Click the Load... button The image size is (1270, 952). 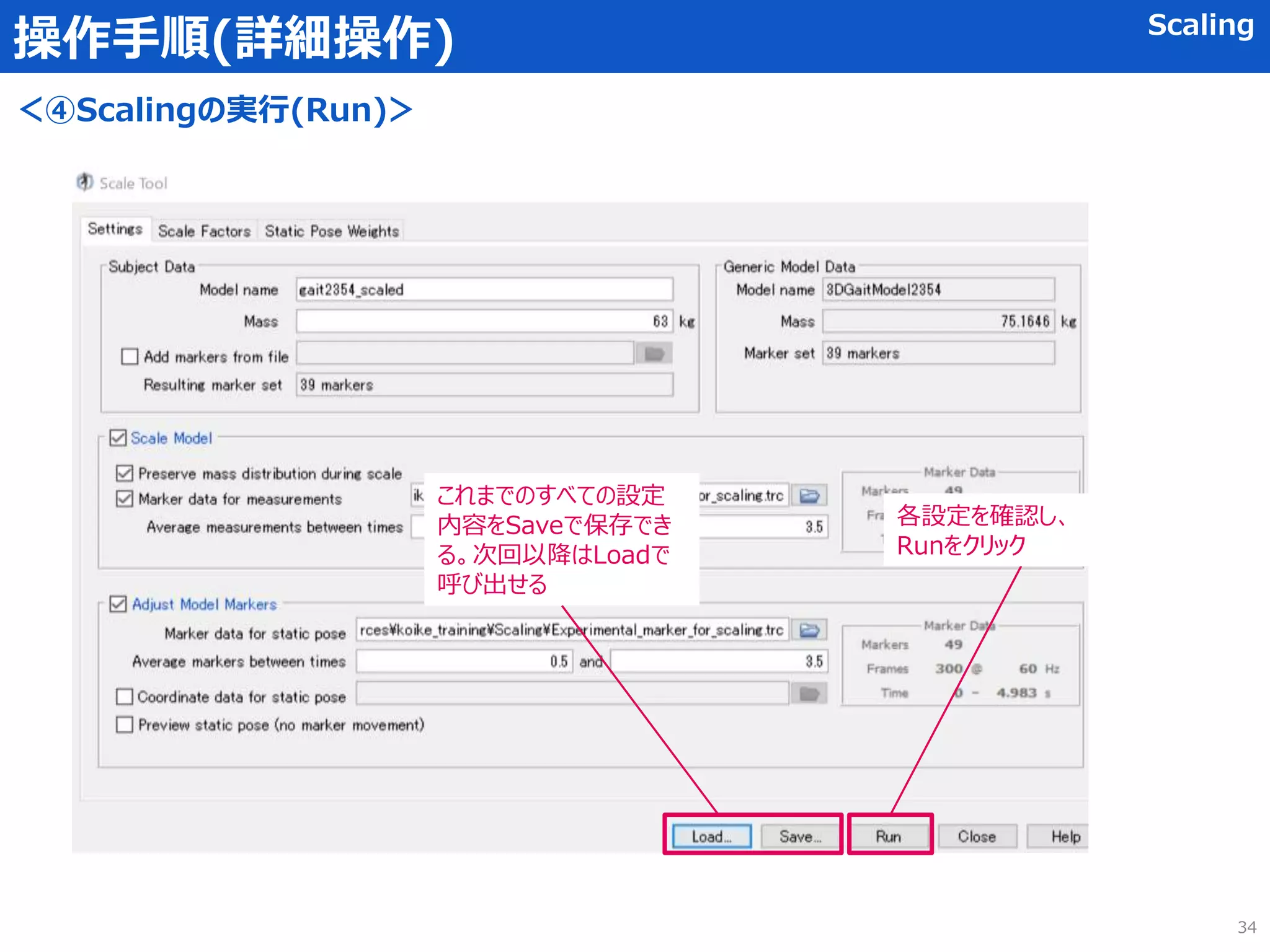(711, 837)
